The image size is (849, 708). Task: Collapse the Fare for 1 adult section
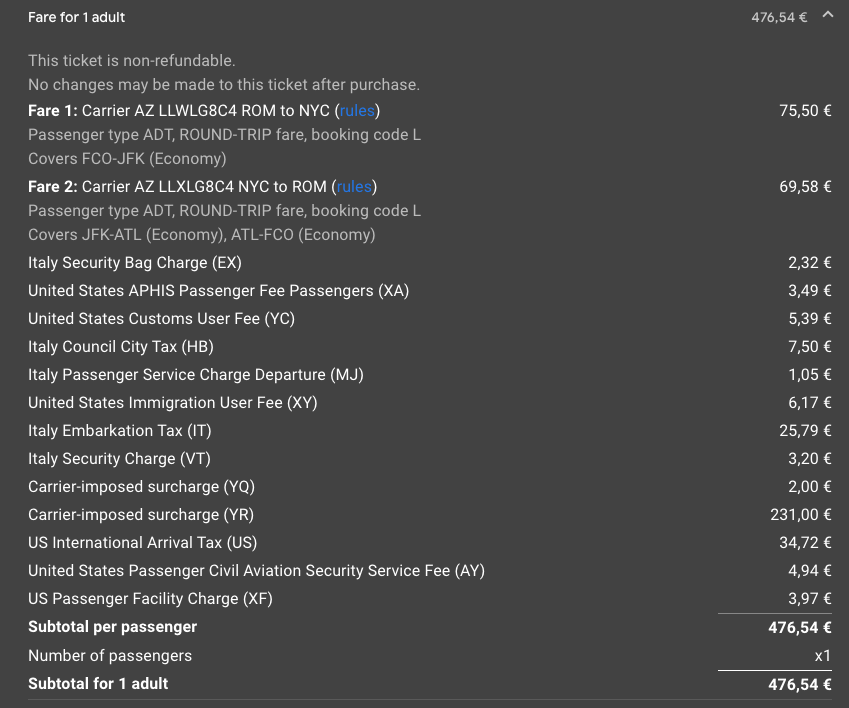tap(827, 15)
